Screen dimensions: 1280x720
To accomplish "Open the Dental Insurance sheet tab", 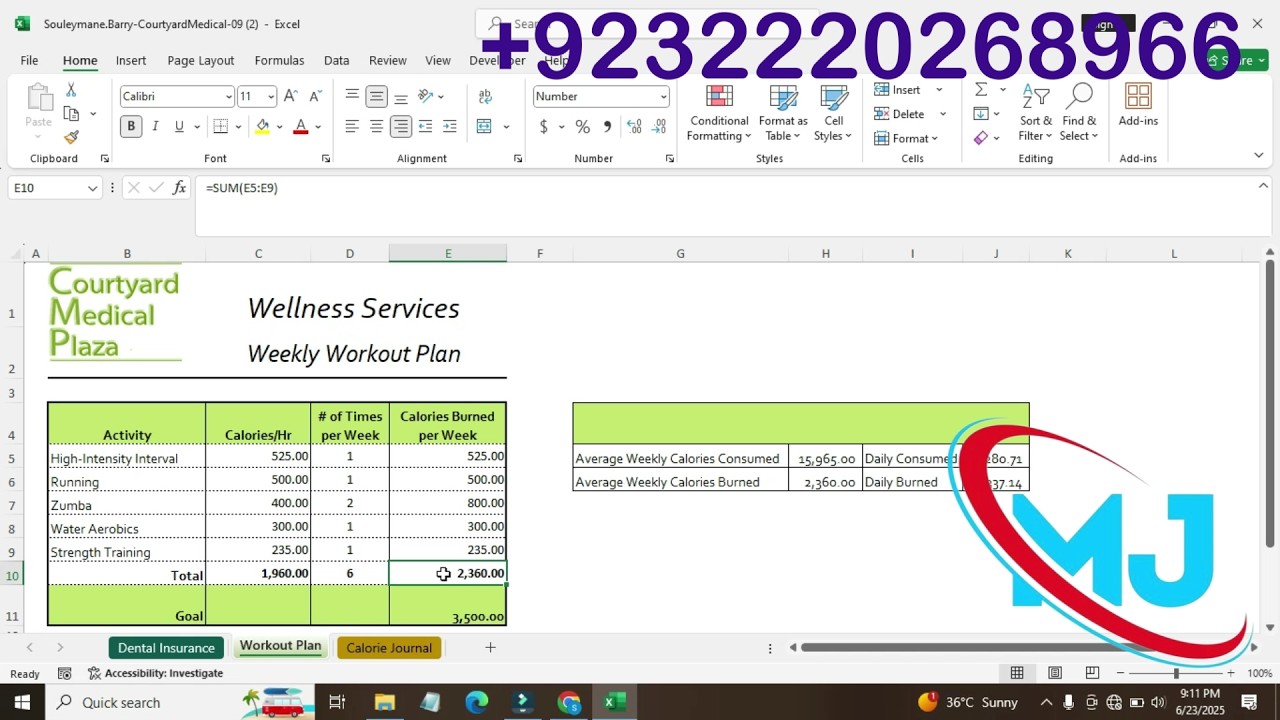I will (x=166, y=648).
